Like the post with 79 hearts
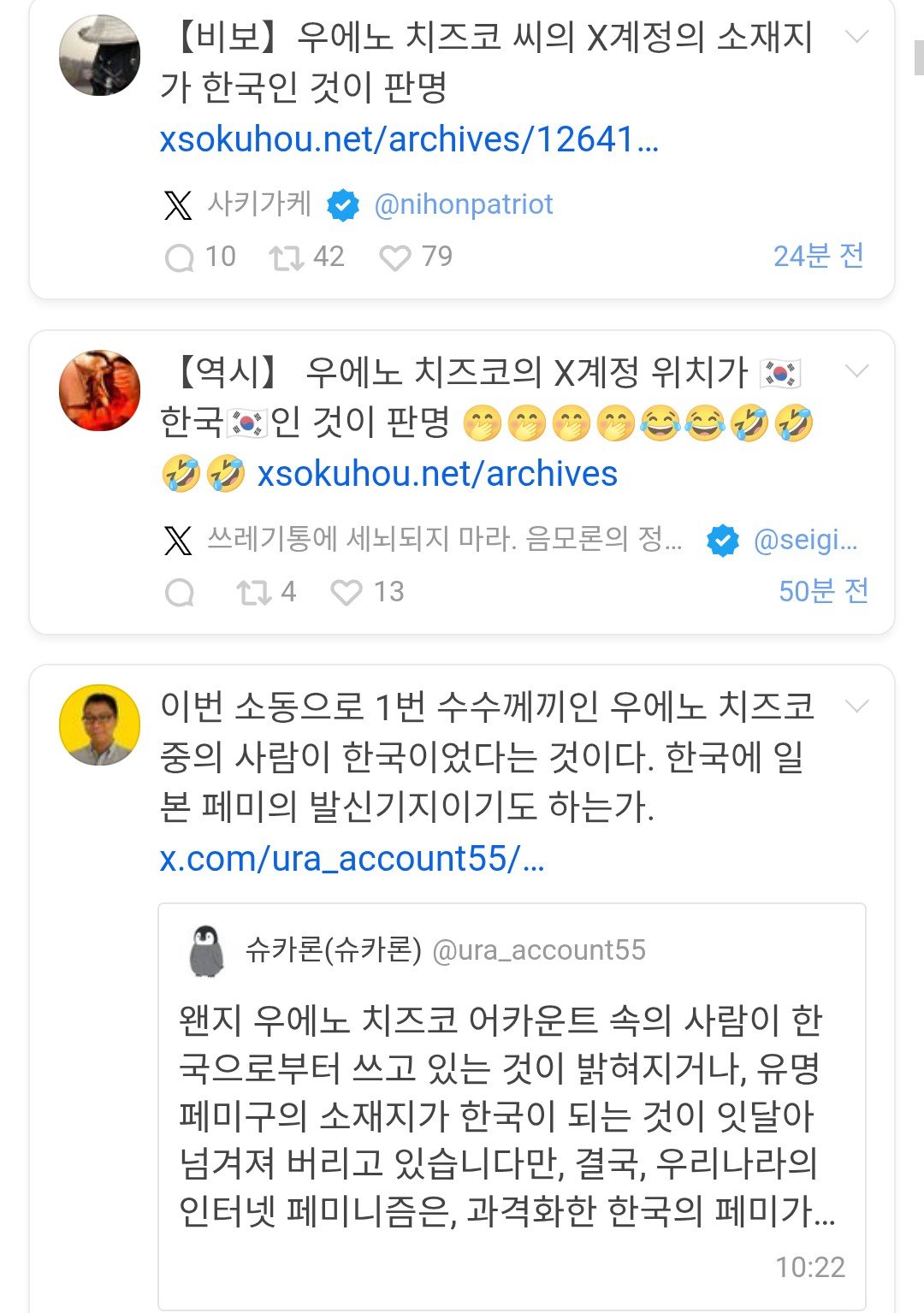The height and width of the screenshot is (1313, 924). 395,257
